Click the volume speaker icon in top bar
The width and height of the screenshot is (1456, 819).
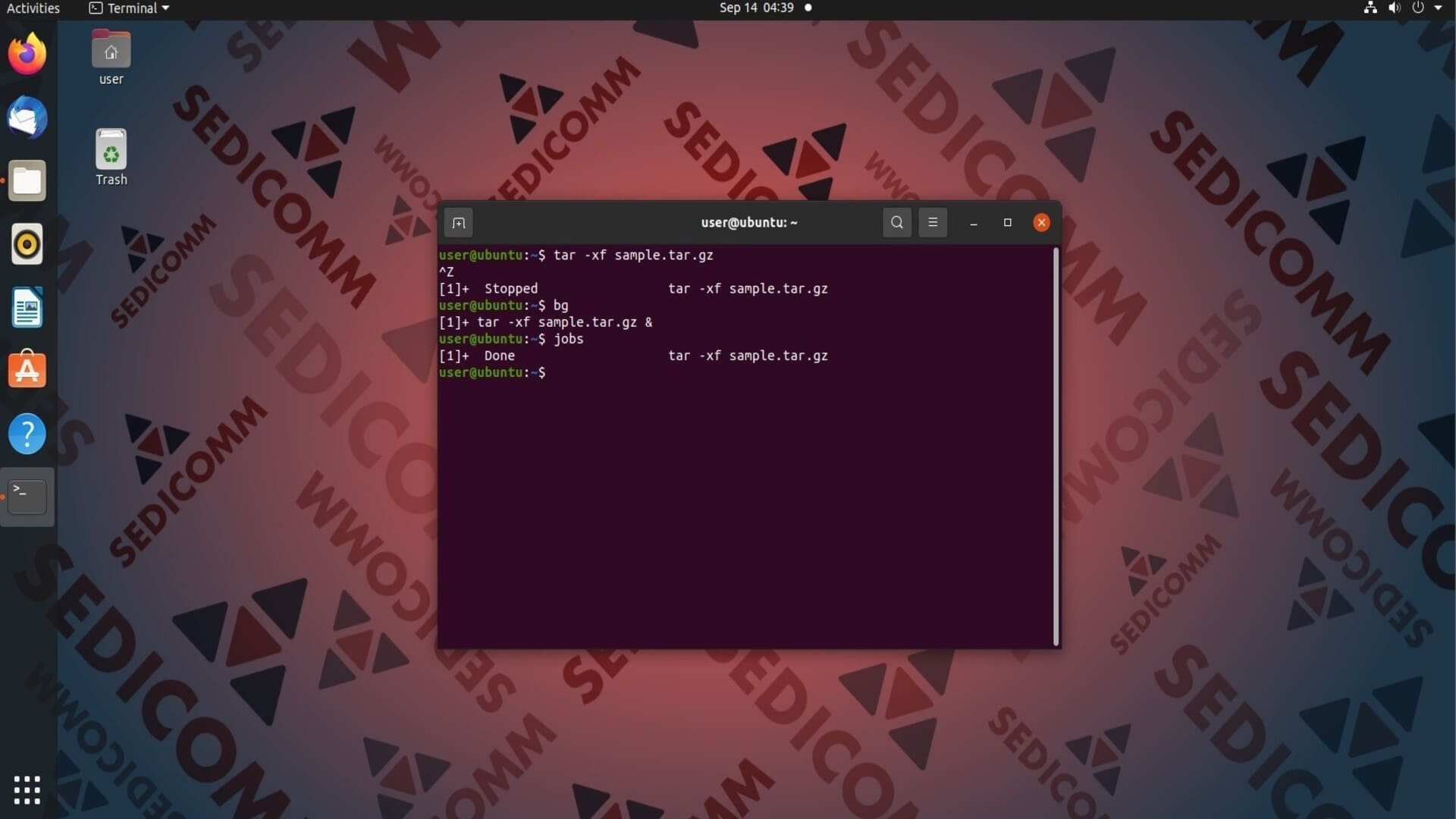1394,8
